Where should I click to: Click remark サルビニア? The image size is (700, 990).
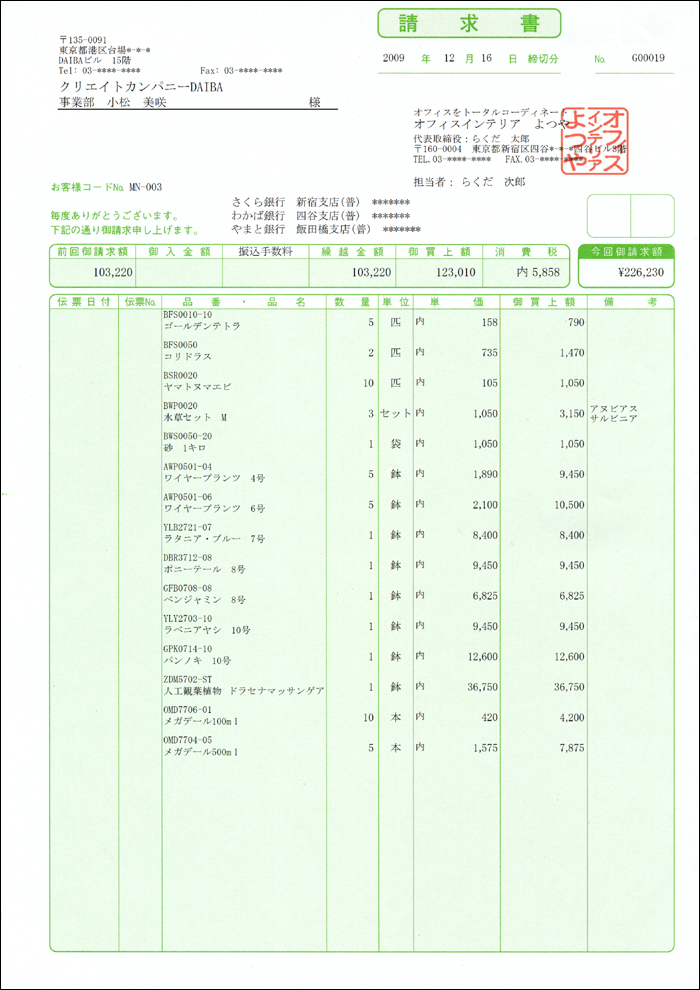(613, 417)
